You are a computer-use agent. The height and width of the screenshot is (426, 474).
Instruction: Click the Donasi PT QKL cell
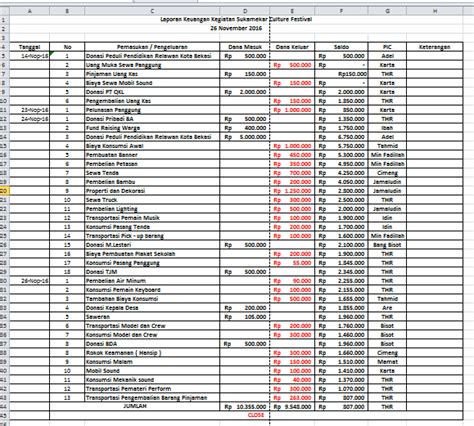152,92
